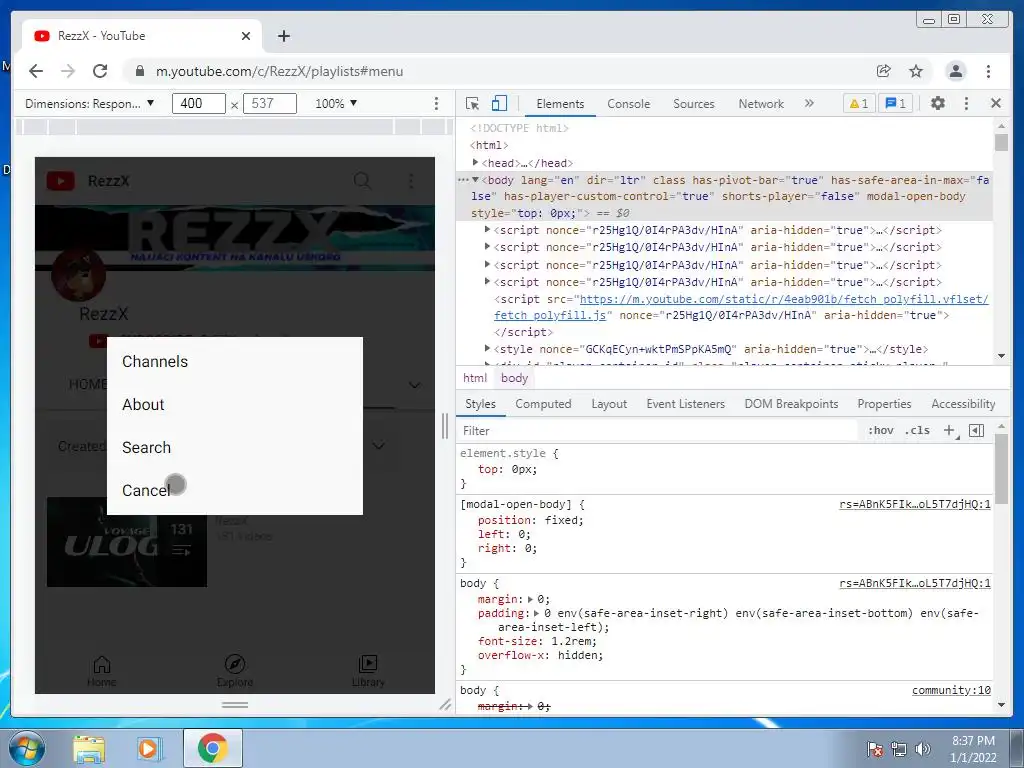
Task: Open the community:10 stylesheet link
Action: tap(951, 690)
